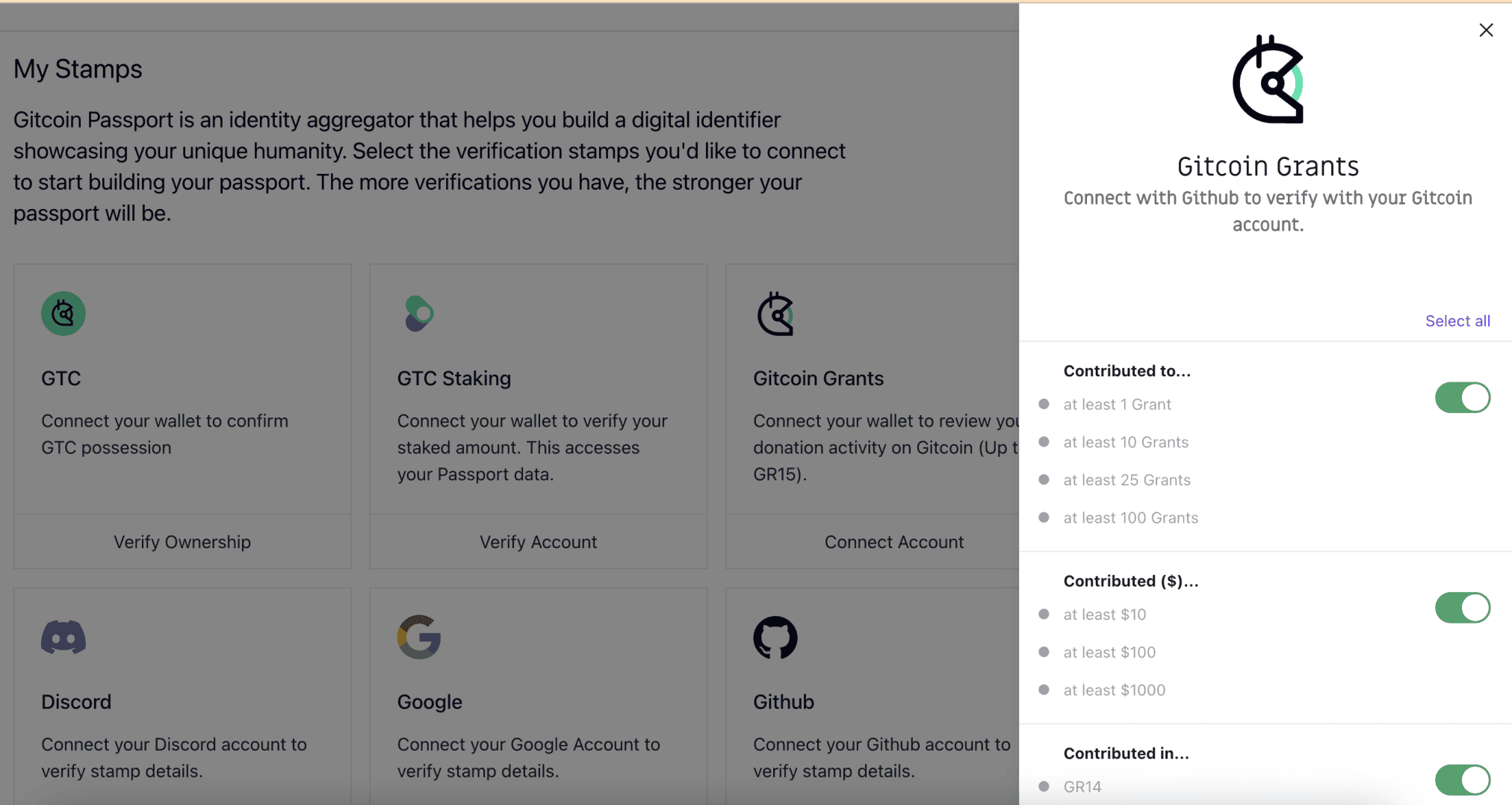Click Connect Account on Gitcoin Grants card

(x=894, y=542)
